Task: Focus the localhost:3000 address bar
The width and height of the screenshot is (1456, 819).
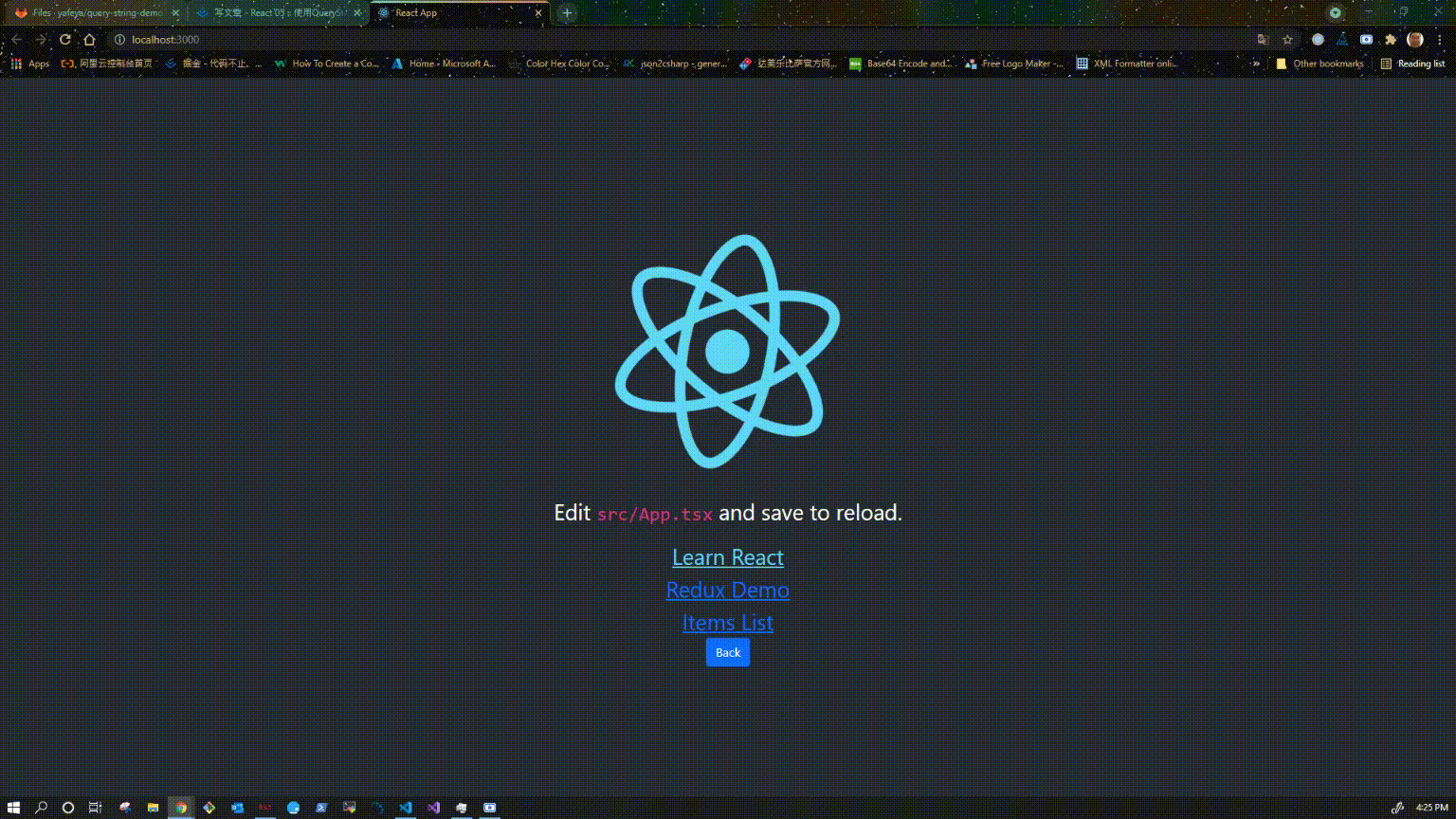Action: pos(701,40)
